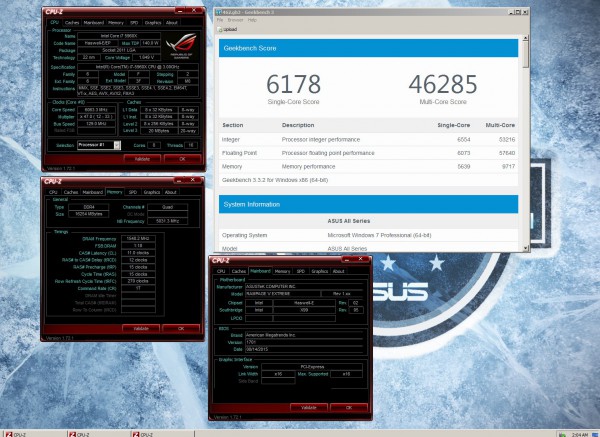Click Validate in the CPU-Z Mainboard window
This screenshot has width=600, height=437.
308,408
